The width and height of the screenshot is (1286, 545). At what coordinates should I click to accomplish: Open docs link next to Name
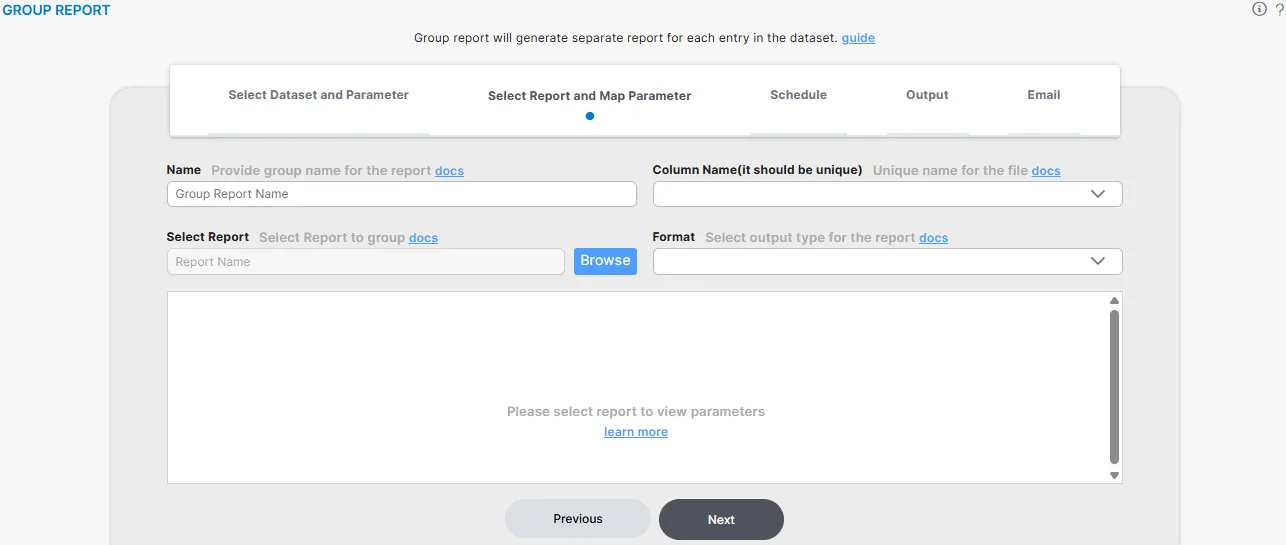(x=449, y=171)
